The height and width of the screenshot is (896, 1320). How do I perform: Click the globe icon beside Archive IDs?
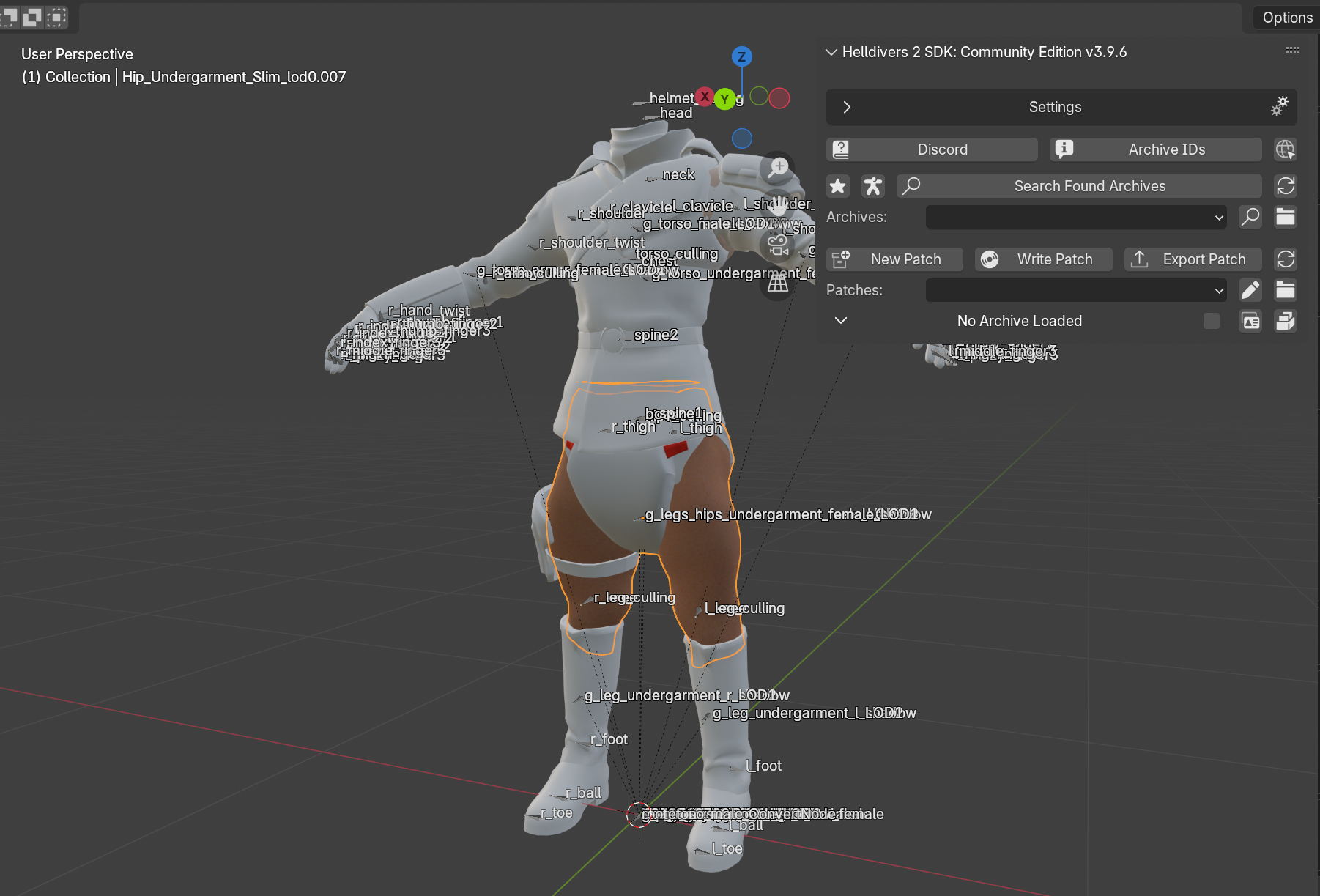coord(1286,149)
